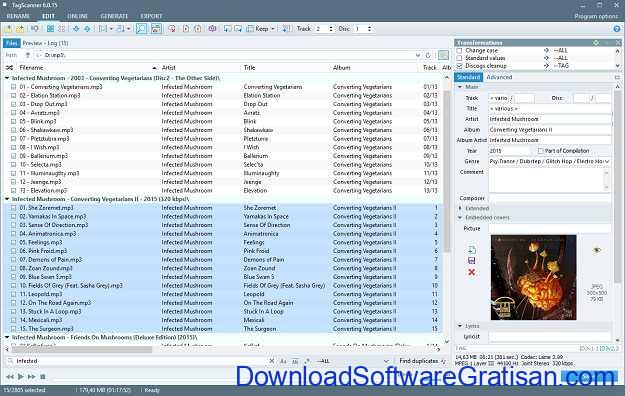Screen dimensions: 625x396
Task: Click the Track number stepper arrows
Action: pyautogui.click(x=330, y=29)
